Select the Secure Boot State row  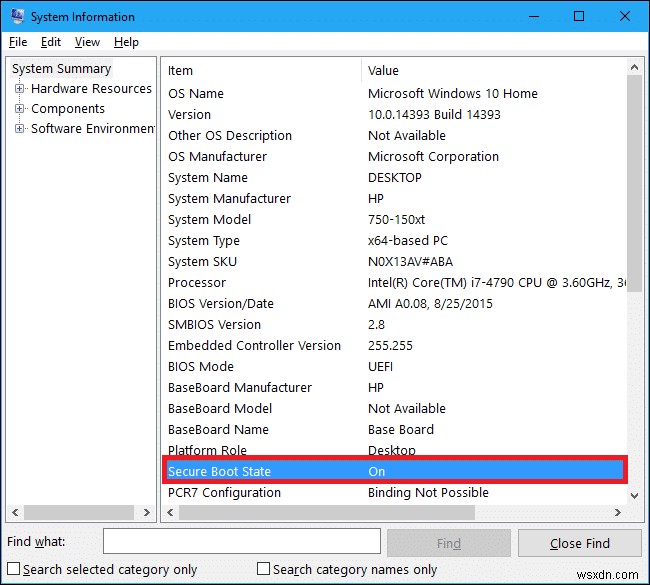click(395, 471)
